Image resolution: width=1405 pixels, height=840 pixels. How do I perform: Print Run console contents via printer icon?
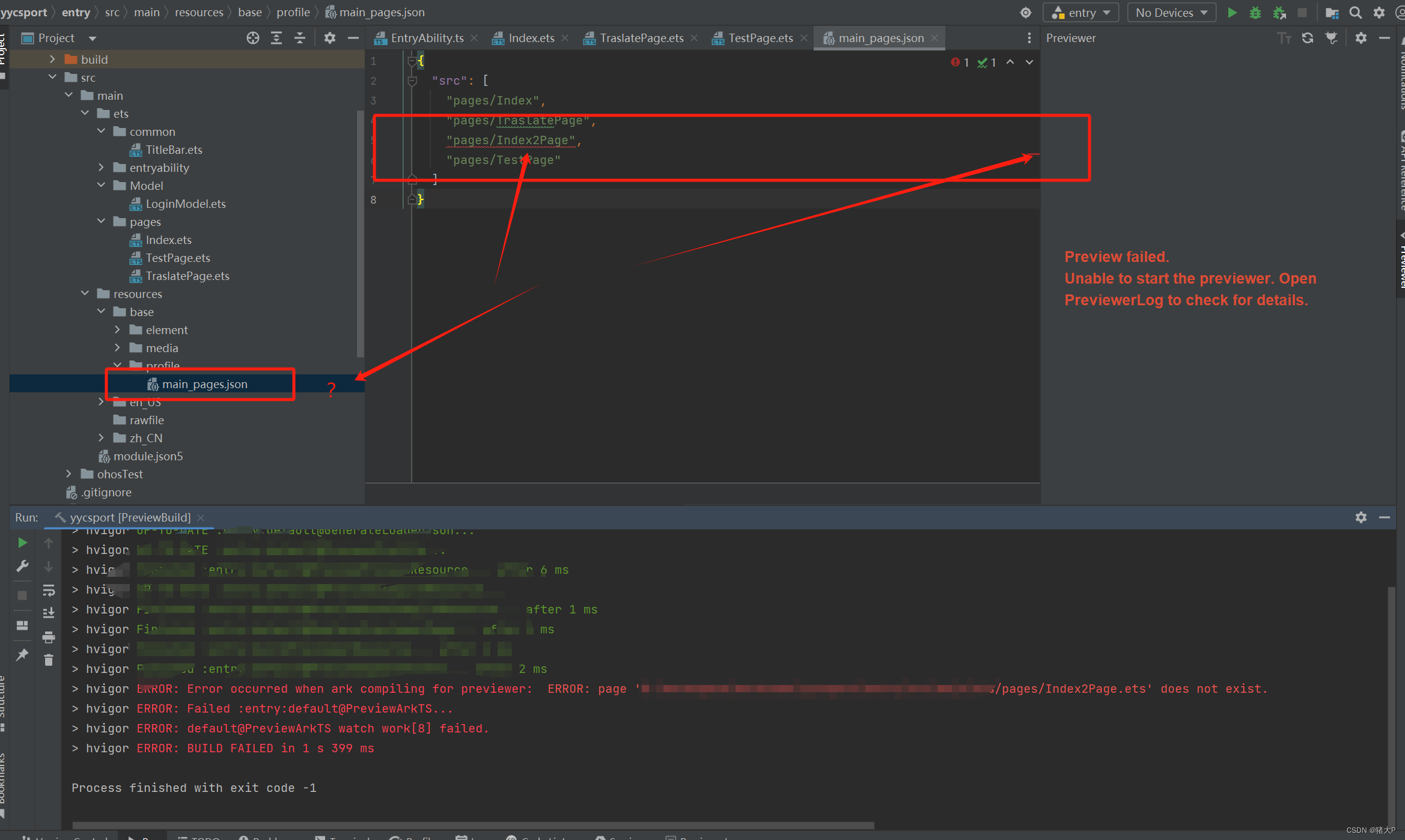tap(49, 637)
